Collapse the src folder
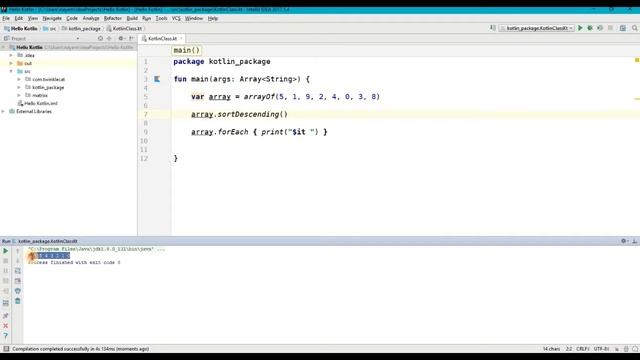 pos(11,71)
